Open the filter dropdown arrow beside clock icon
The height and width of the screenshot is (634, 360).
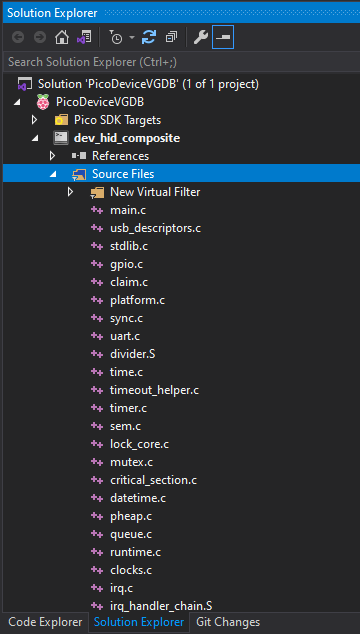pos(132,38)
